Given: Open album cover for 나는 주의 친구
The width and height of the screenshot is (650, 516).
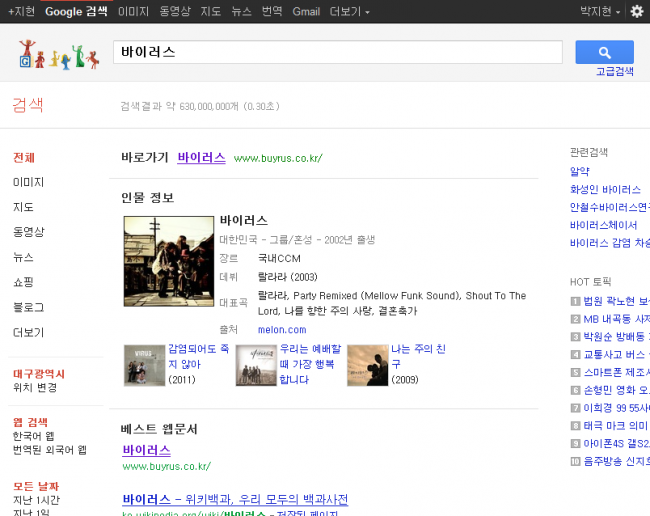Looking at the screenshot, I should (x=367, y=365).
